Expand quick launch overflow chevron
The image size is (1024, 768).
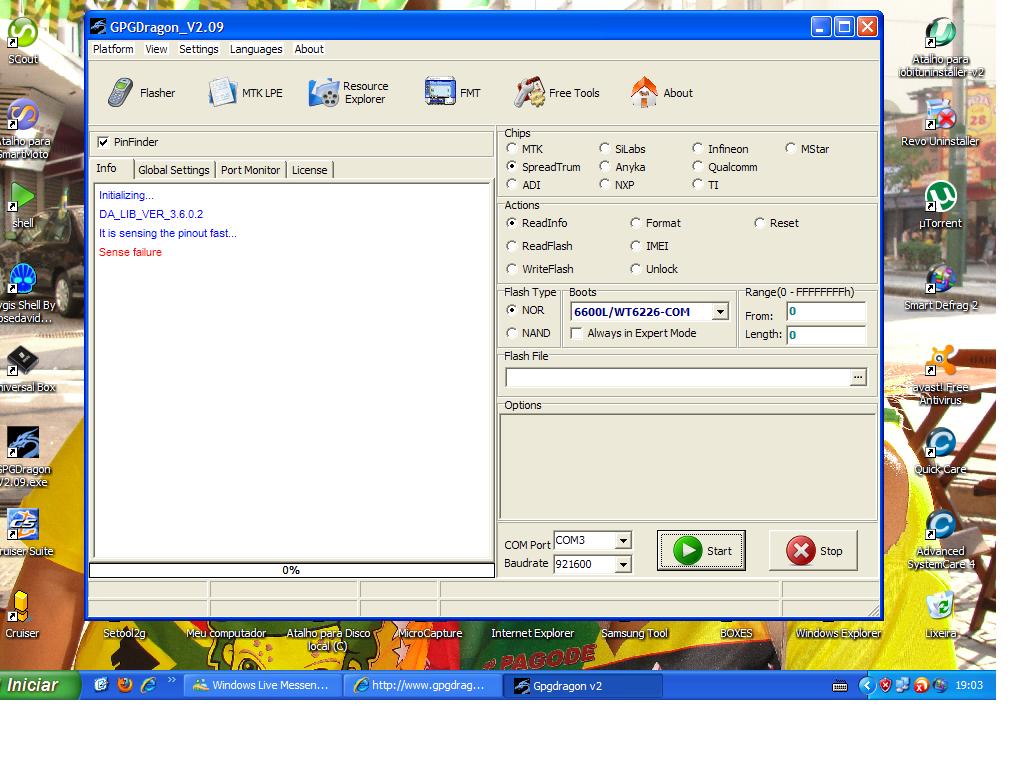[x=172, y=680]
